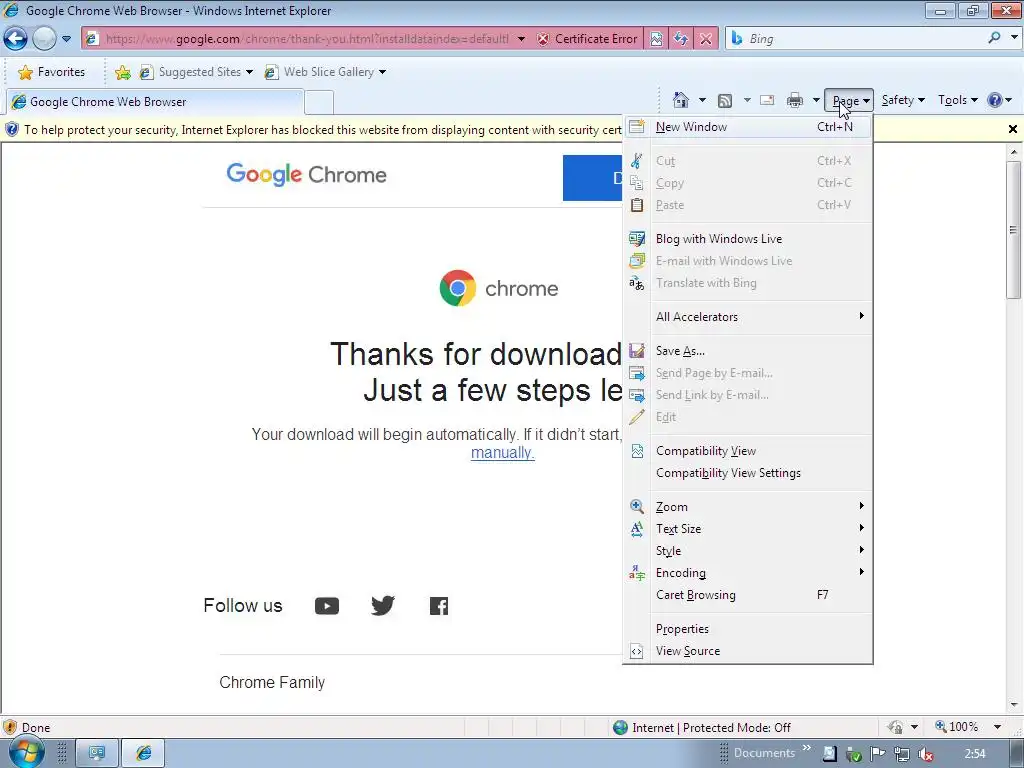The width and height of the screenshot is (1024, 768).
Task: Open Properties from Page menu
Action: pyautogui.click(x=748, y=629)
